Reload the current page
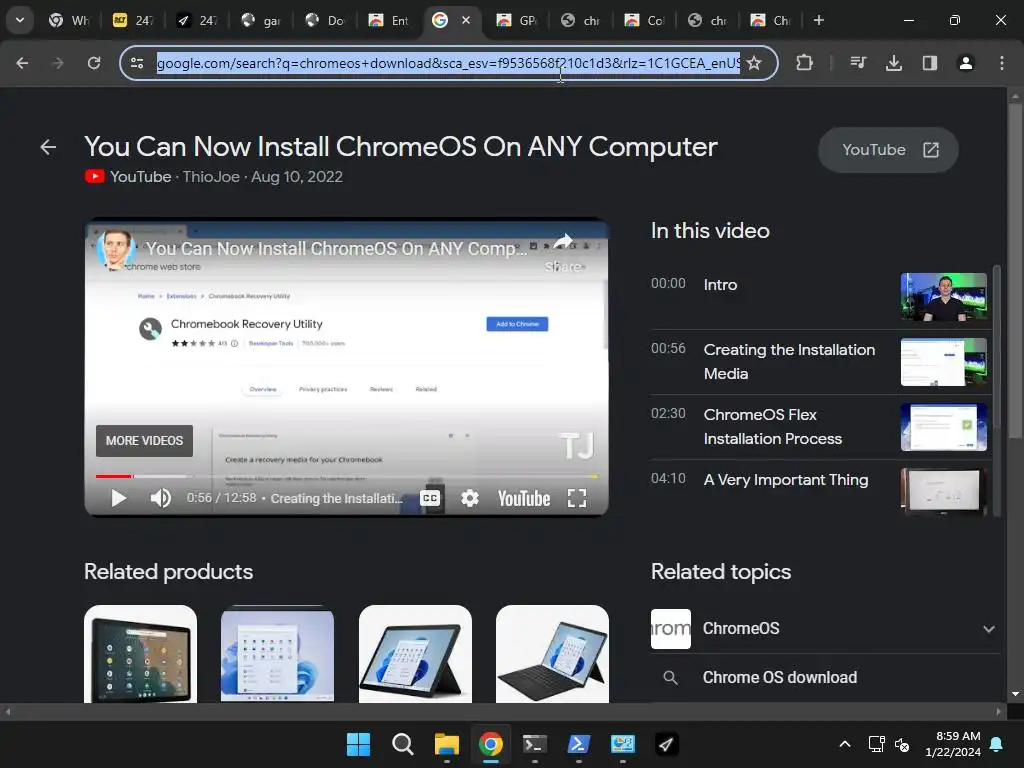The height and width of the screenshot is (768, 1024). click(x=94, y=63)
